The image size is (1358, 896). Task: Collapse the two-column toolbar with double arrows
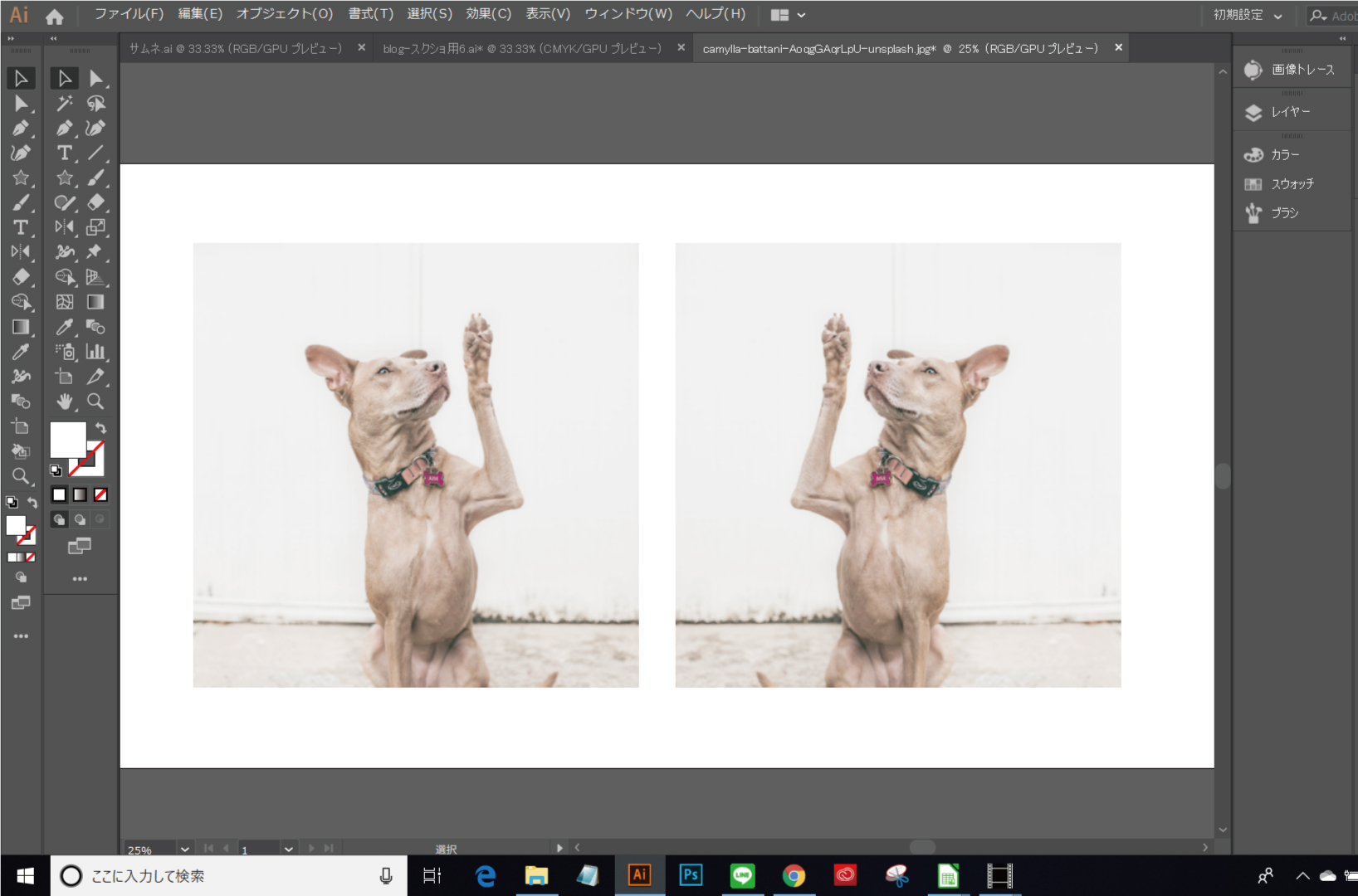point(53,38)
